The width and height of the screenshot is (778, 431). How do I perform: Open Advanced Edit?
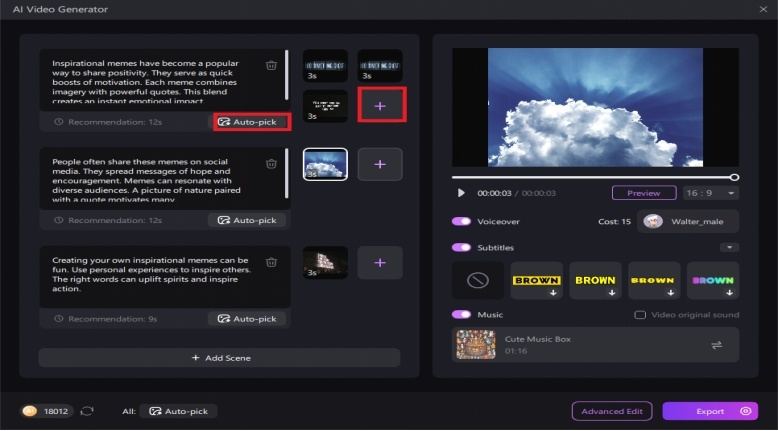(612, 411)
